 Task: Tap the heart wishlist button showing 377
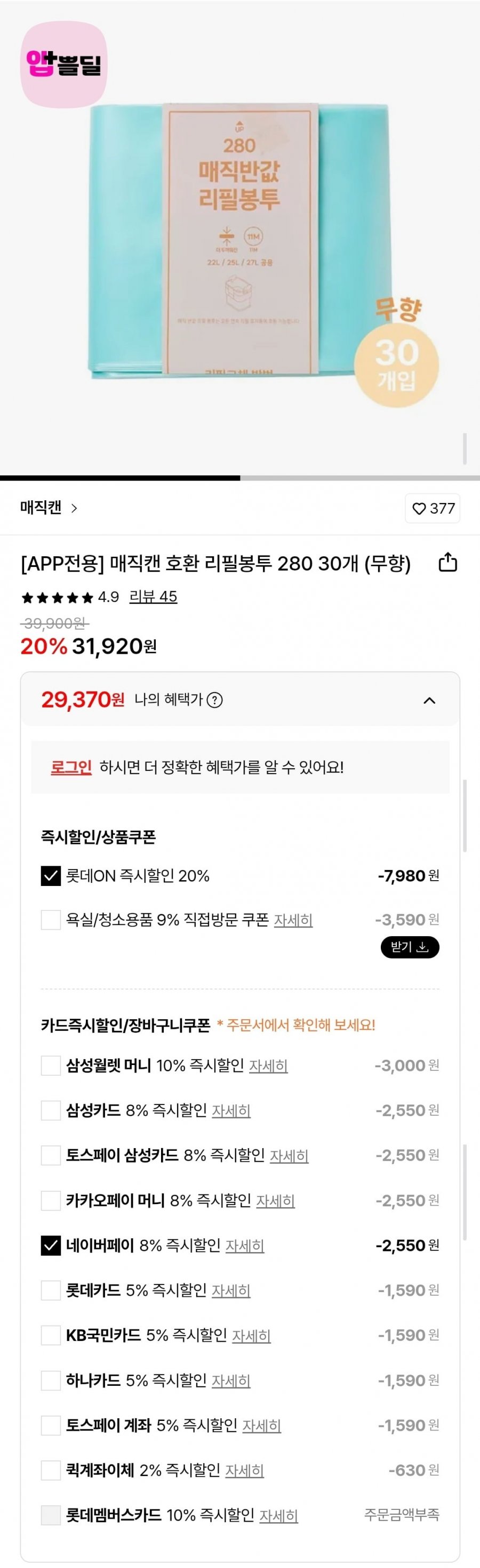433,508
